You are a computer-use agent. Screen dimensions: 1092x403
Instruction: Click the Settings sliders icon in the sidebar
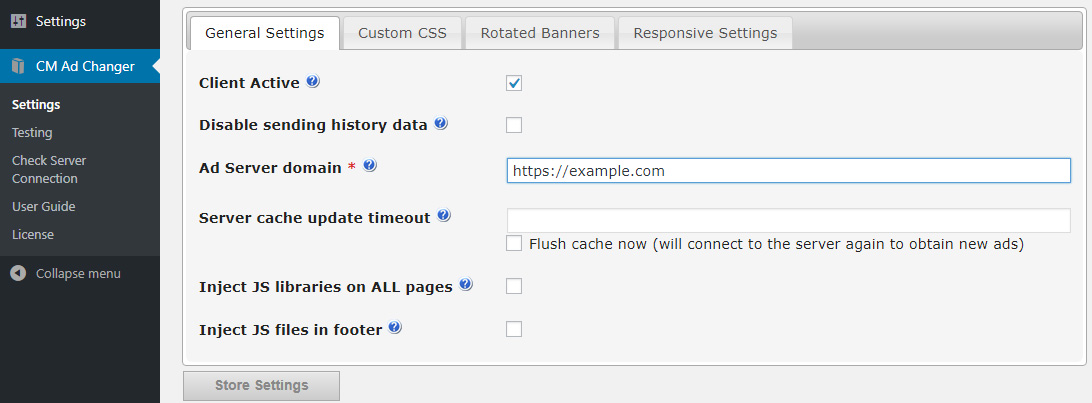coord(18,22)
